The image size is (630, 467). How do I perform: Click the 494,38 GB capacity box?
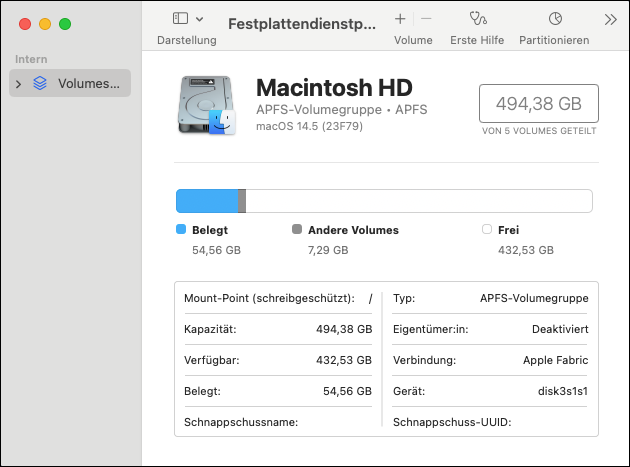(538, 103)
